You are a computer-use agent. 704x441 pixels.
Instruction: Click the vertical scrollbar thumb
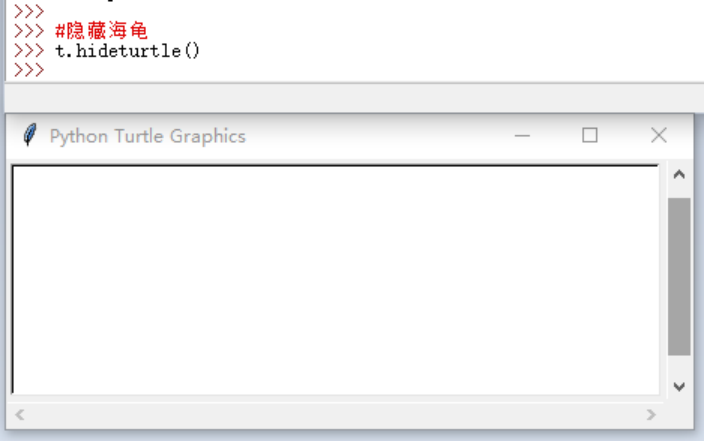pos(679,275)
